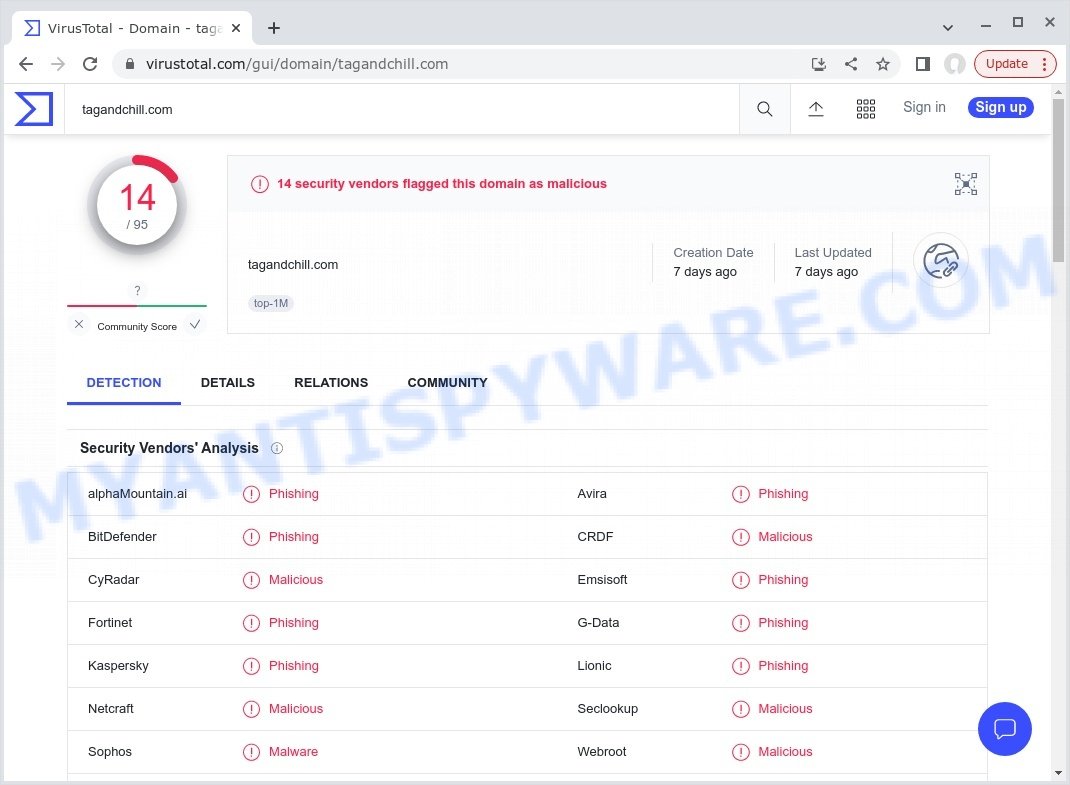
Task: Click the Fortinet Phishing result
Action: (293, 623)
